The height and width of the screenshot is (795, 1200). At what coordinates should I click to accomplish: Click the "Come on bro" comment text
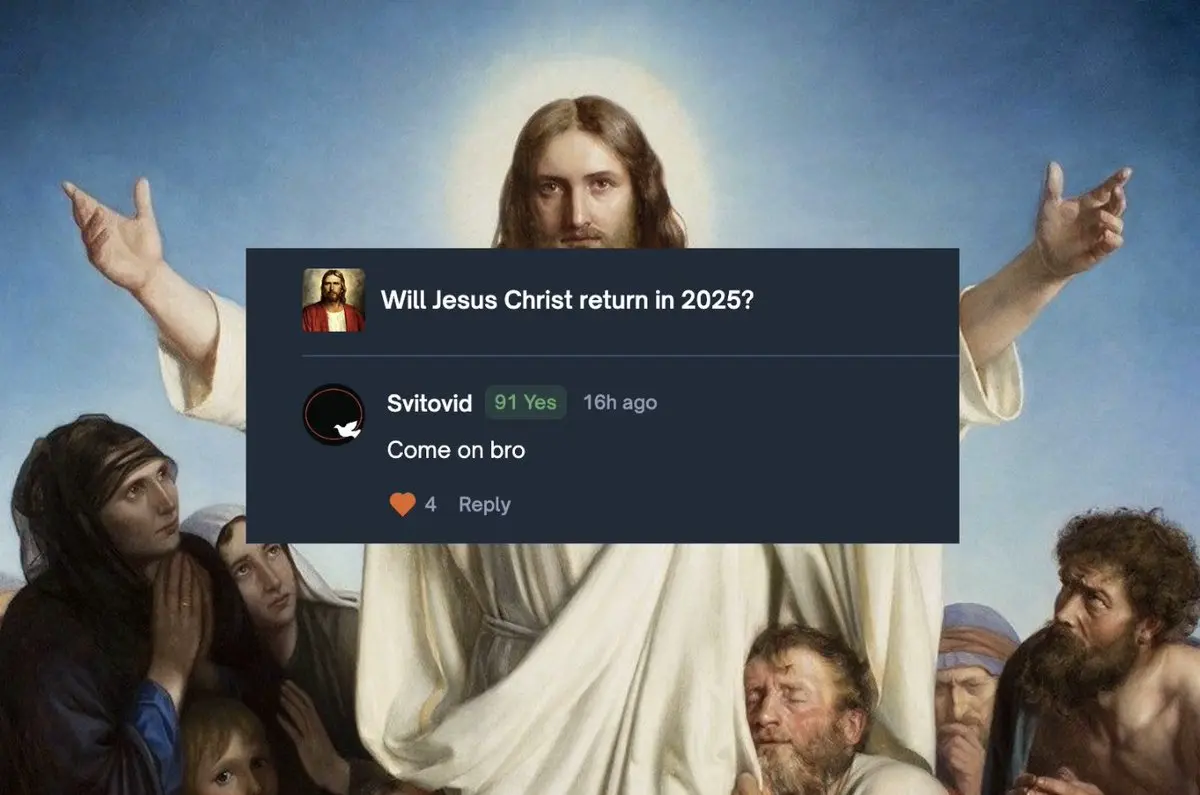pos(456,450)
